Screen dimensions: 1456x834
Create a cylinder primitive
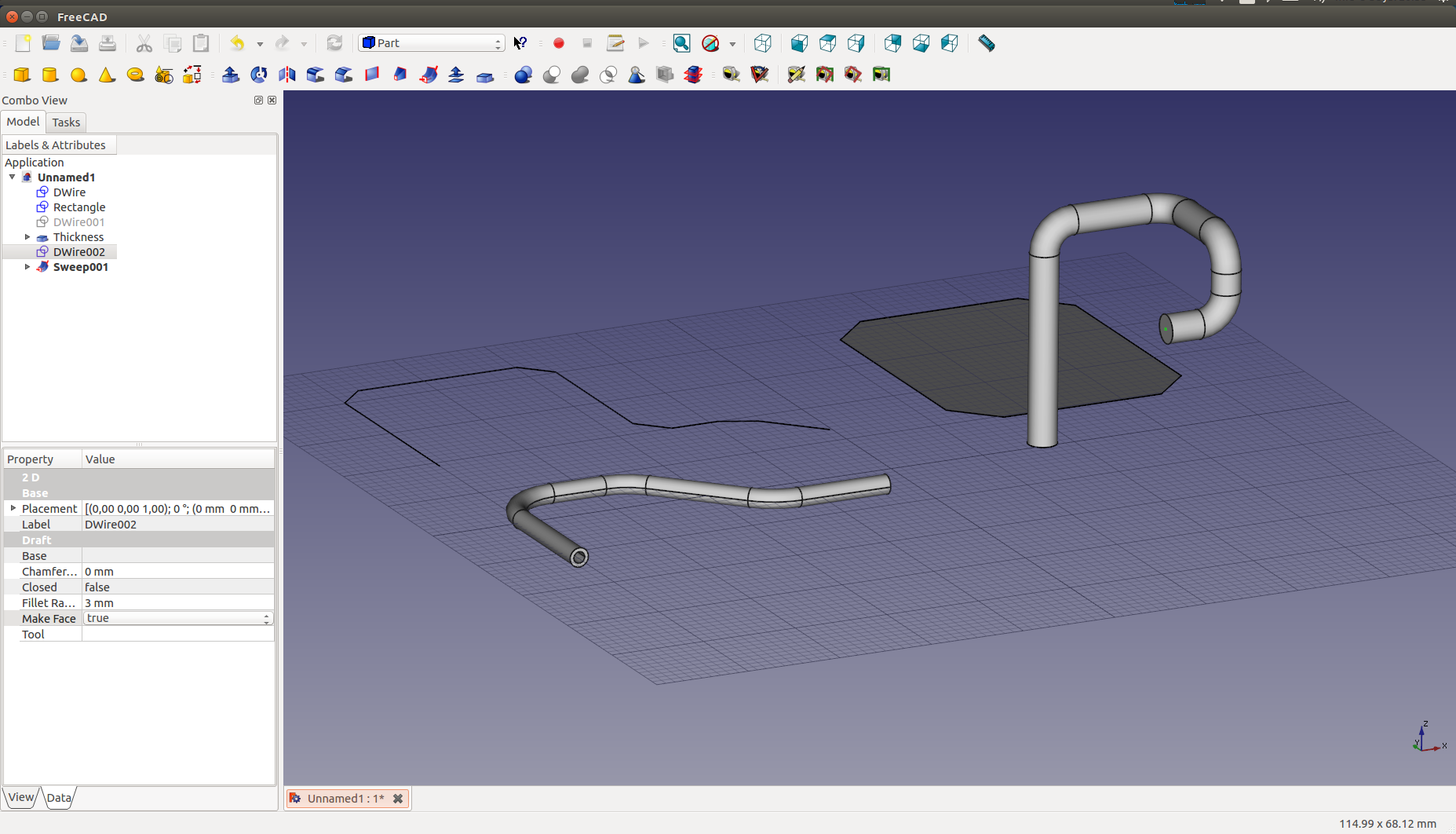coord(50,75)
